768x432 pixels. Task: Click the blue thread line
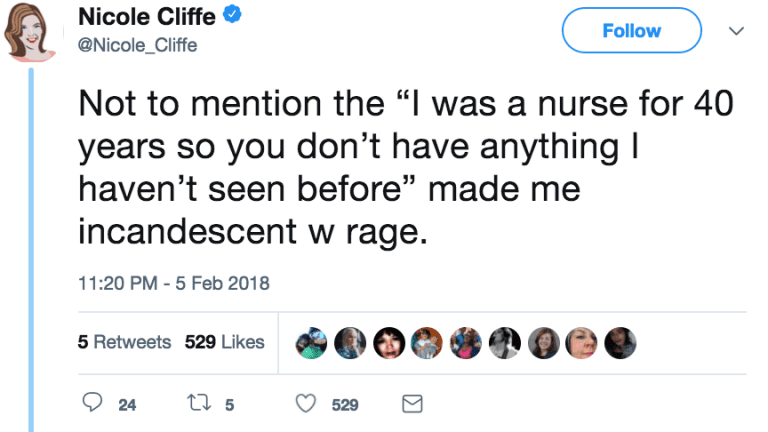point(31,250)
